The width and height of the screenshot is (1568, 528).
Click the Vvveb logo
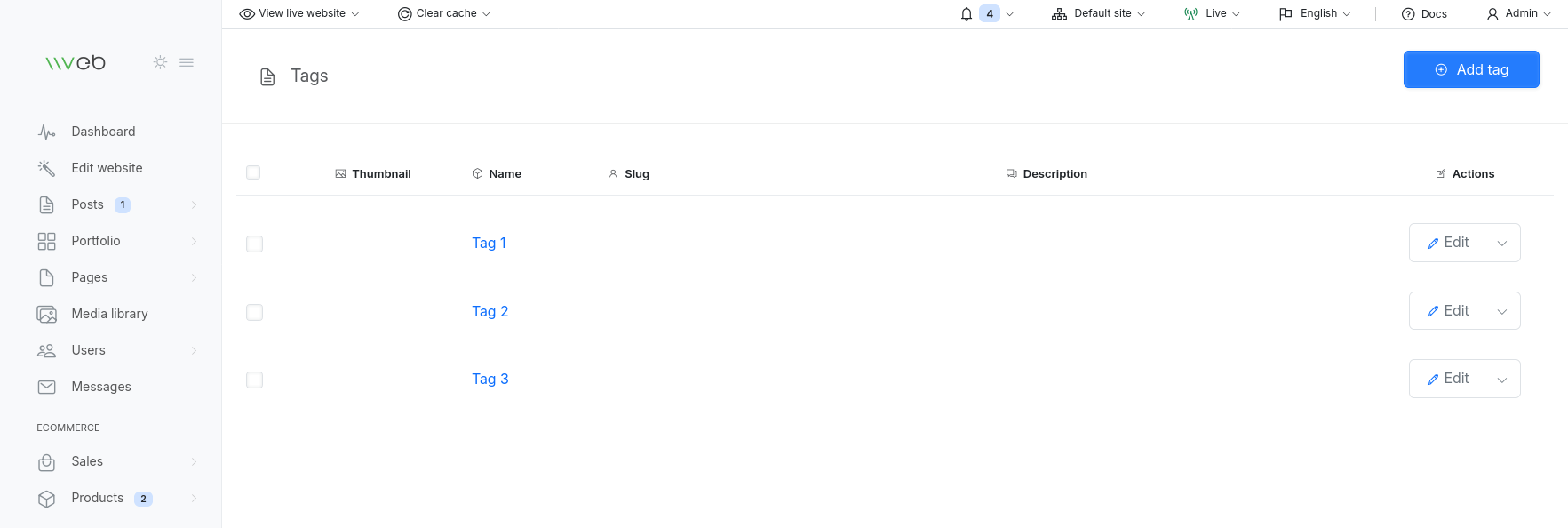tap(76, 62)
